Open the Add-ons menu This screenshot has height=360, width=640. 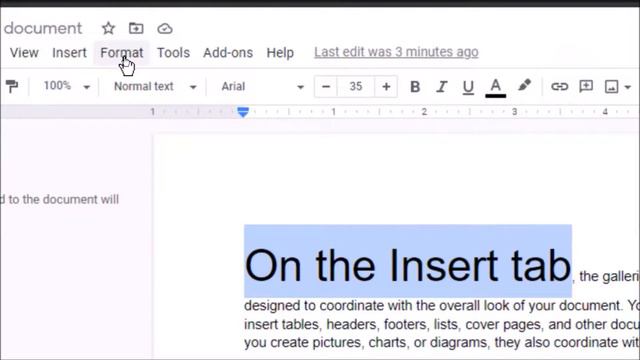[x=228, y=53]
